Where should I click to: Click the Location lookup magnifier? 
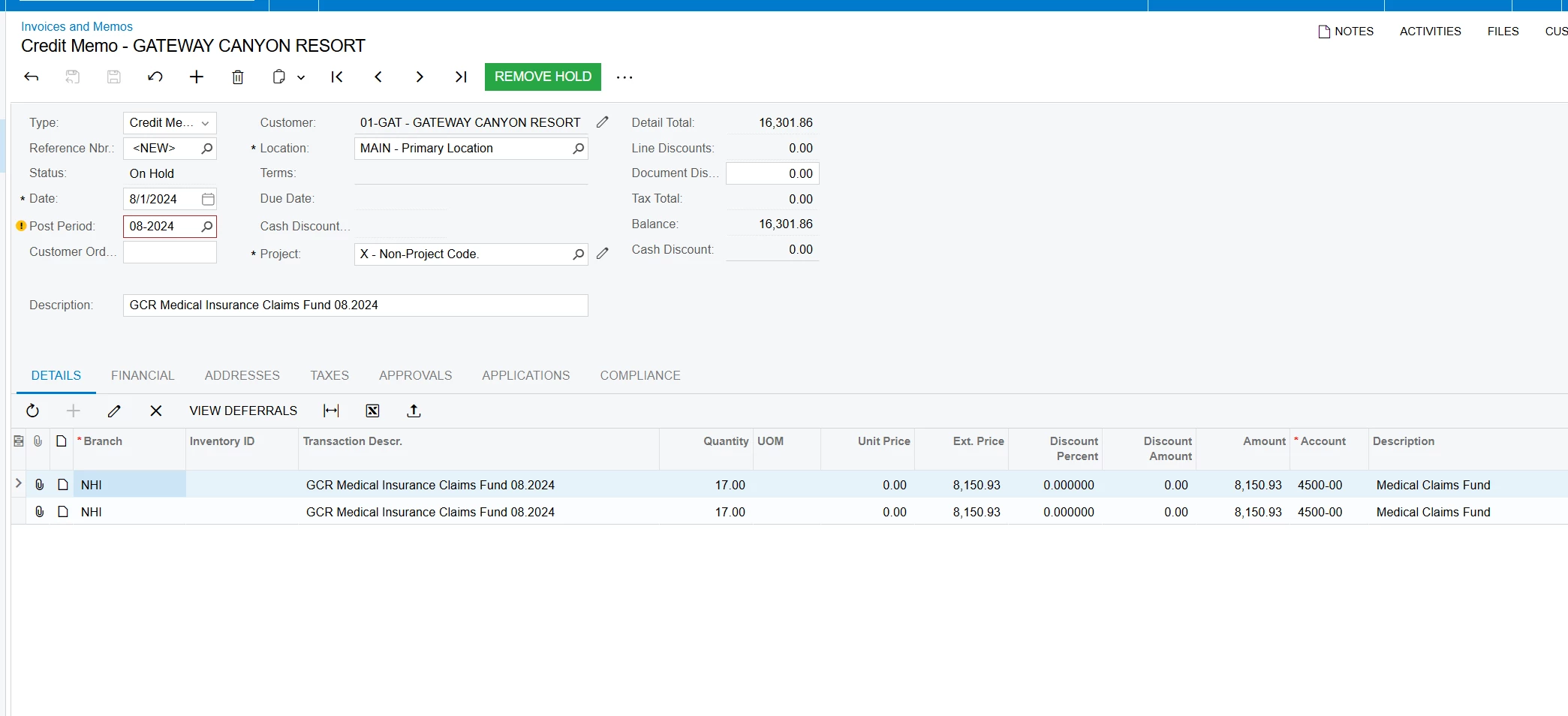[x=578, y=149]
